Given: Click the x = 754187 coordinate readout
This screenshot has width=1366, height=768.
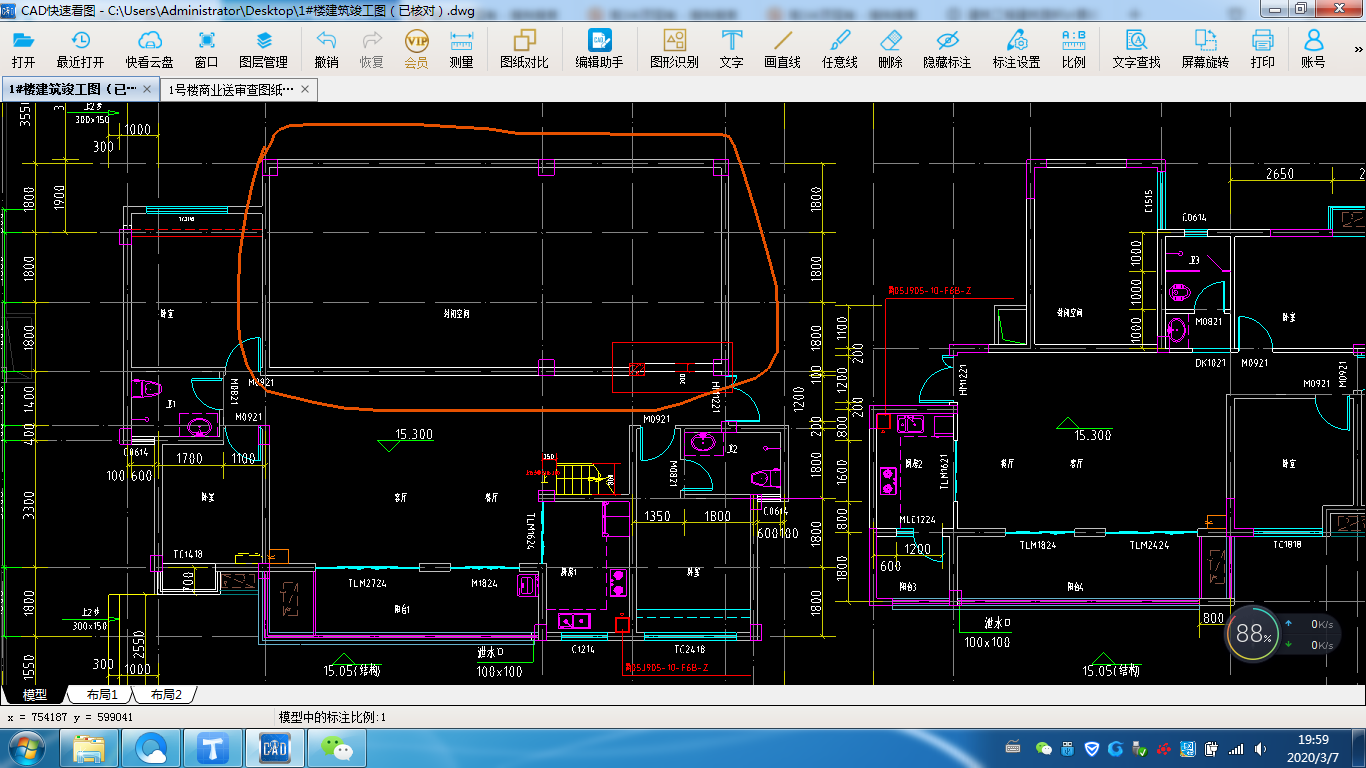Looking at the screenshot, I should click(x=70, y=717).
